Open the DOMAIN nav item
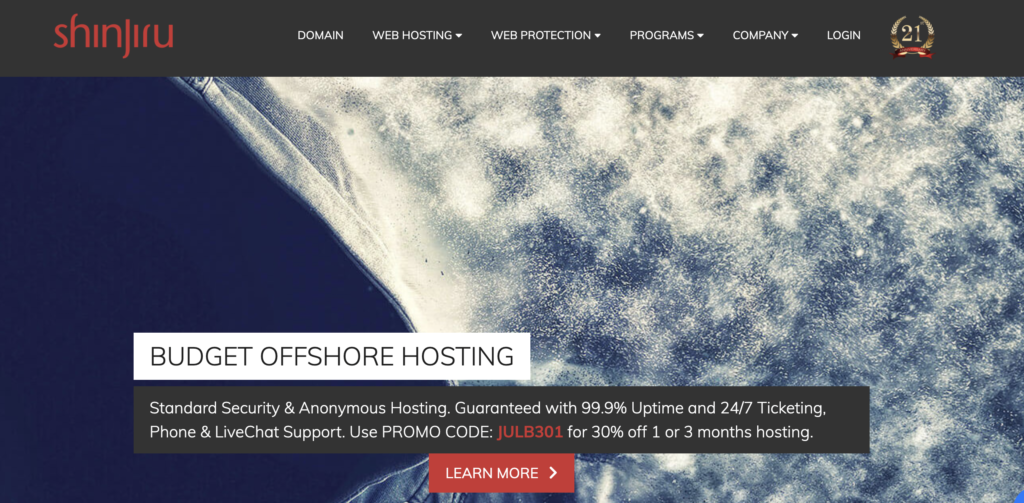1024x503 pixels. (x=321, y=35)
